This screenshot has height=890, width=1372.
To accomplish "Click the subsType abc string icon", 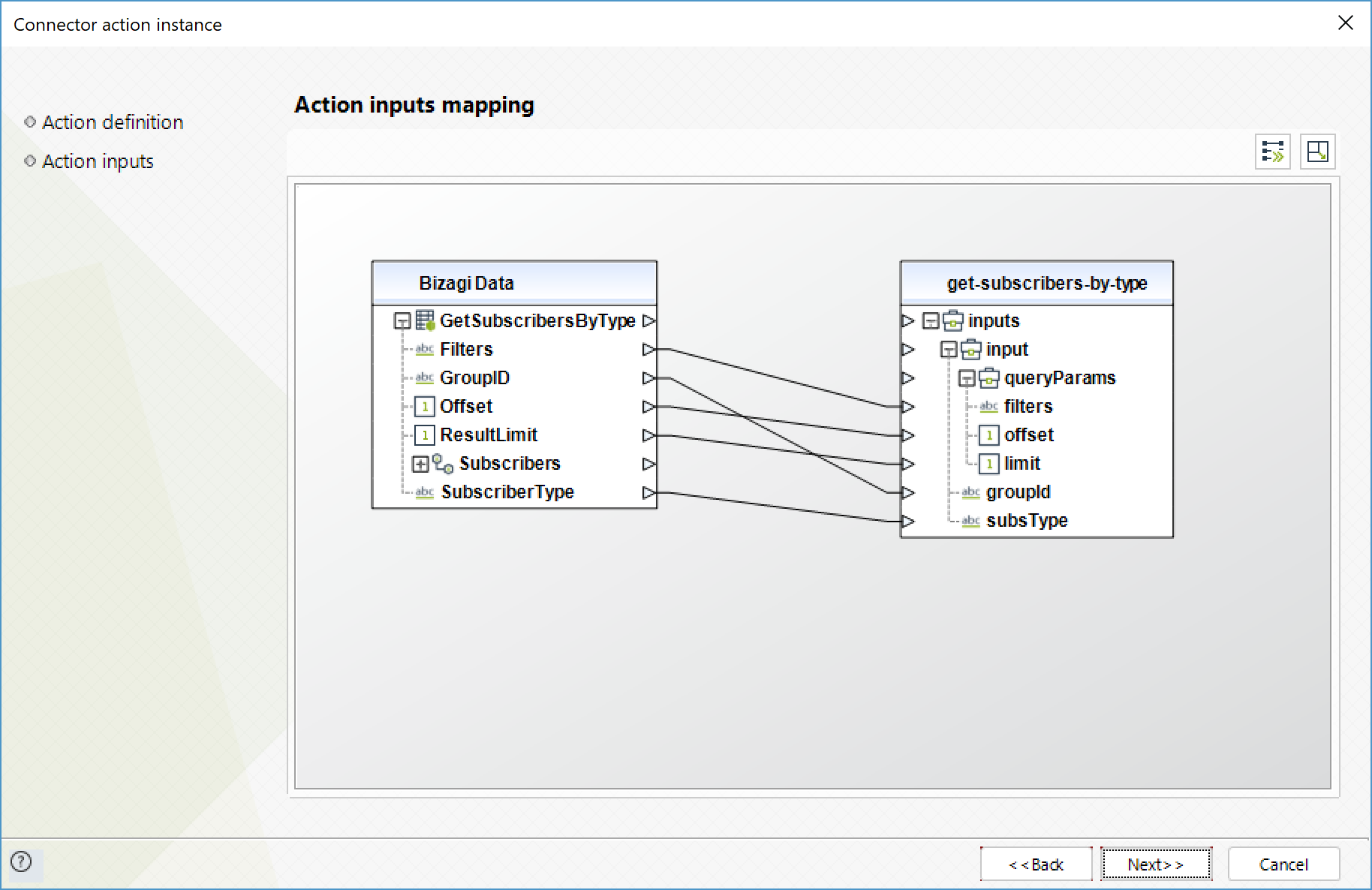I will point(971,521).
